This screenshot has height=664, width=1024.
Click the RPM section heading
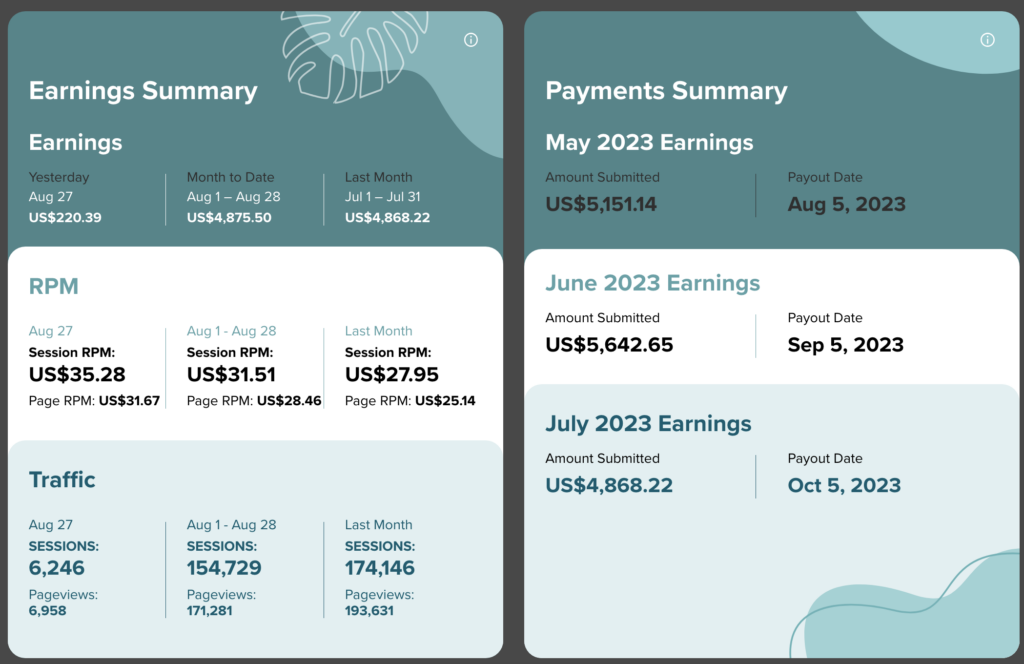[54, 286]
